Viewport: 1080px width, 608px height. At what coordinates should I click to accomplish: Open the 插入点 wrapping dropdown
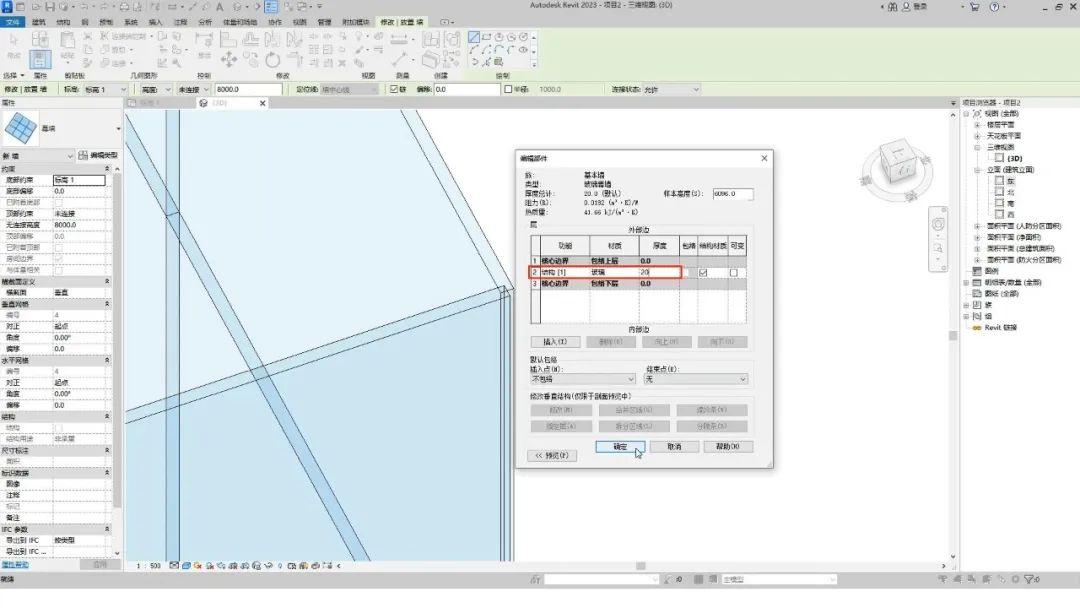pos(582,380)
